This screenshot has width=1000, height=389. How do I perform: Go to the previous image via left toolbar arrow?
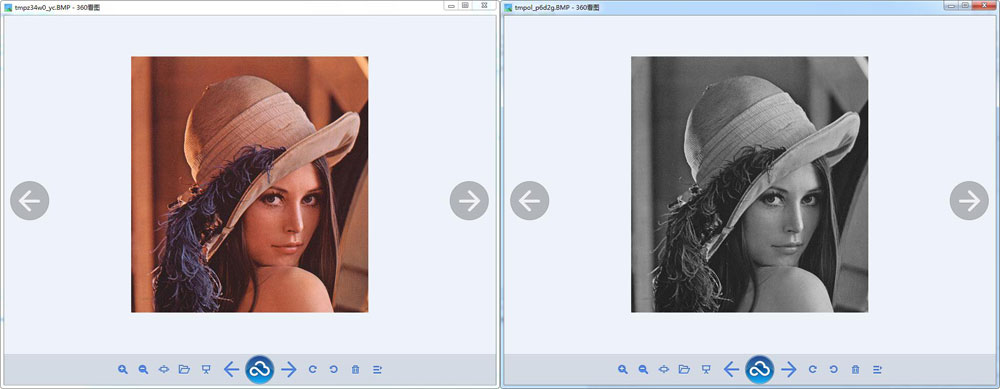pos(232,369)
